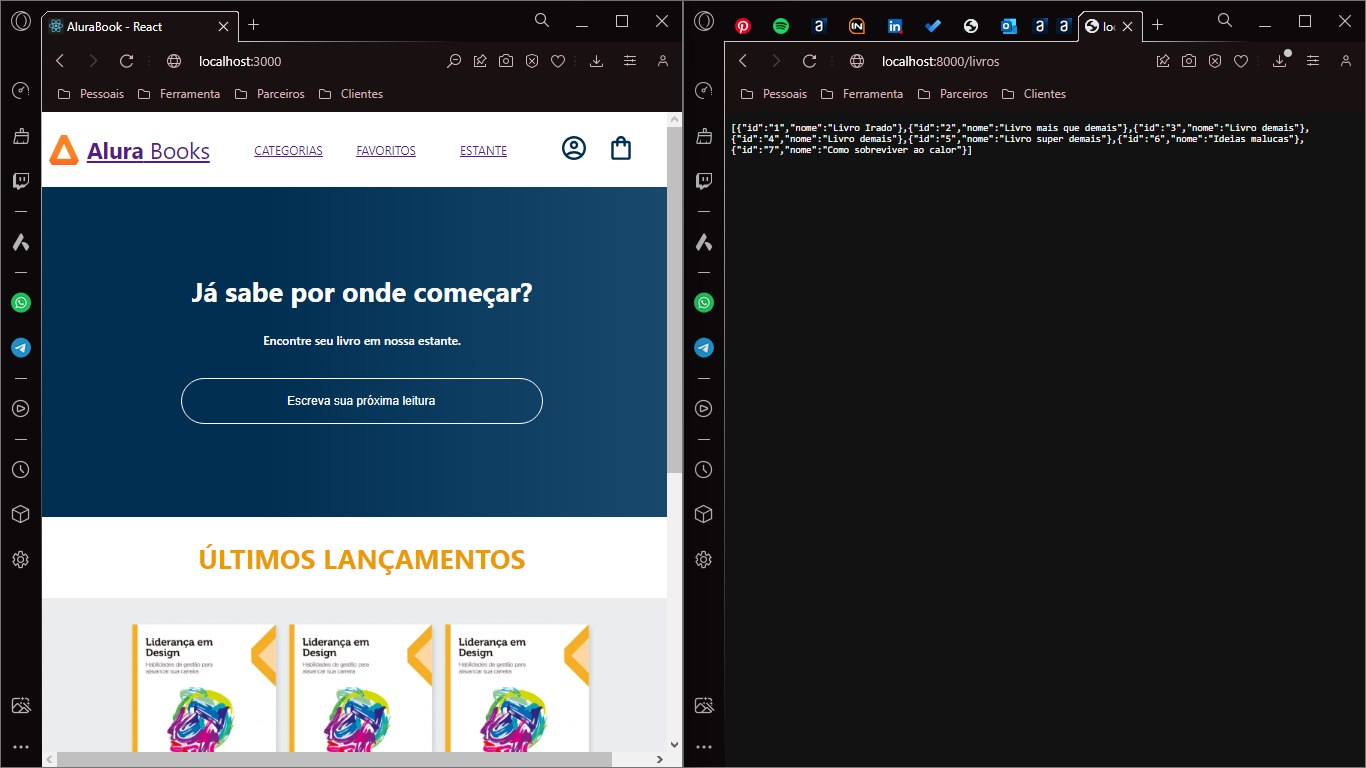The height and width of the screenshot is (768, 1366).
Task: Open LinkedIn pinned tab in localhost:8000 window
Action: tap(895, 26)
